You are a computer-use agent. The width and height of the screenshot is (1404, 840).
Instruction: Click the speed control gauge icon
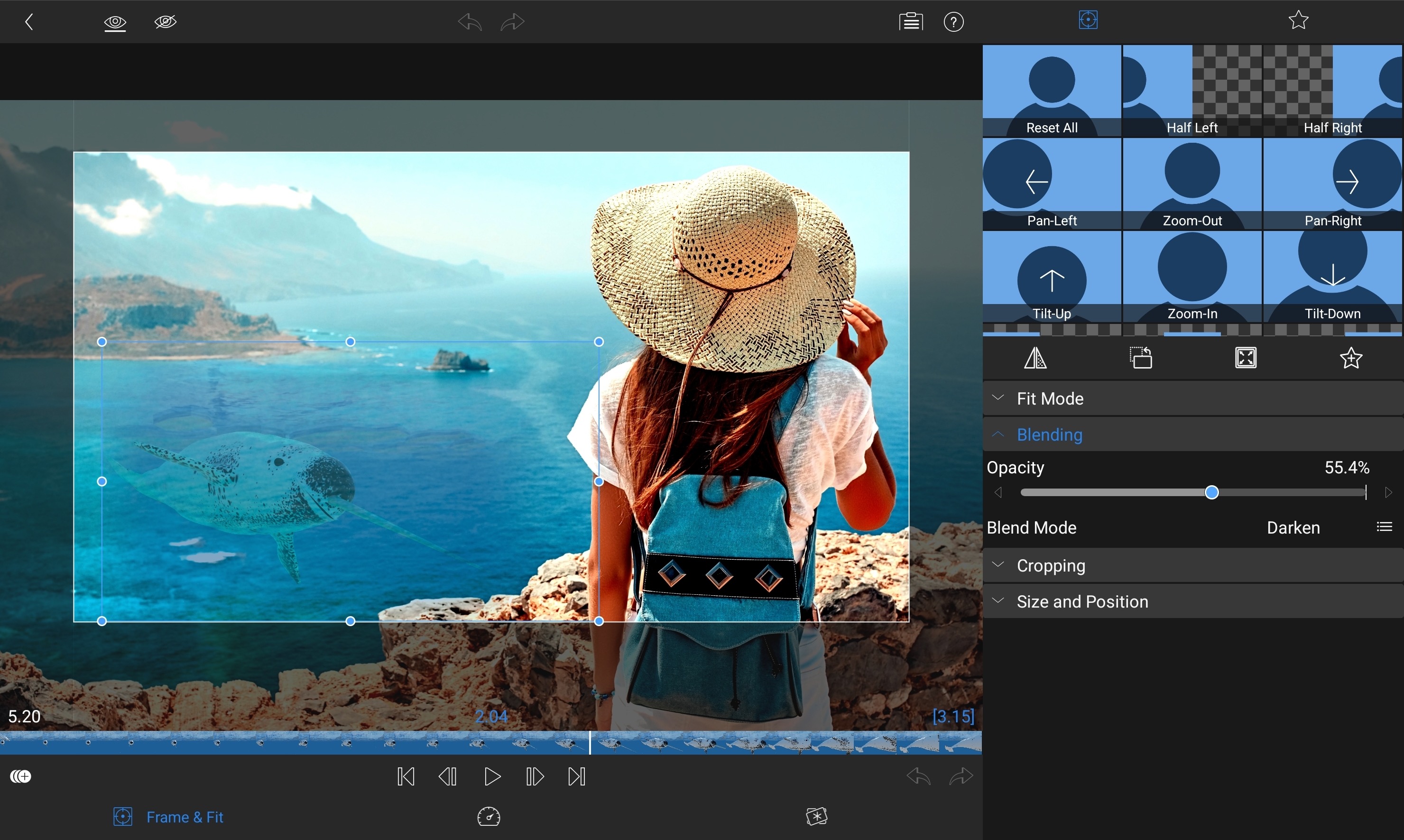click(x=489, y=816)
